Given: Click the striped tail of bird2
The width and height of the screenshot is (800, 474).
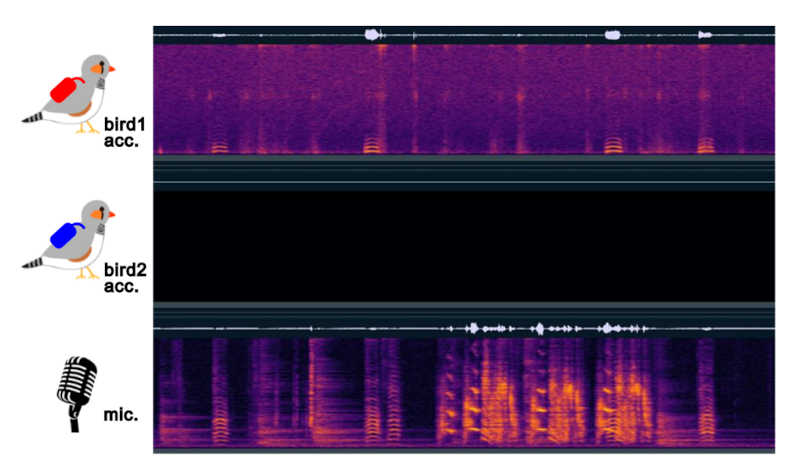Looking at the screenshot, I should [35, 264].
